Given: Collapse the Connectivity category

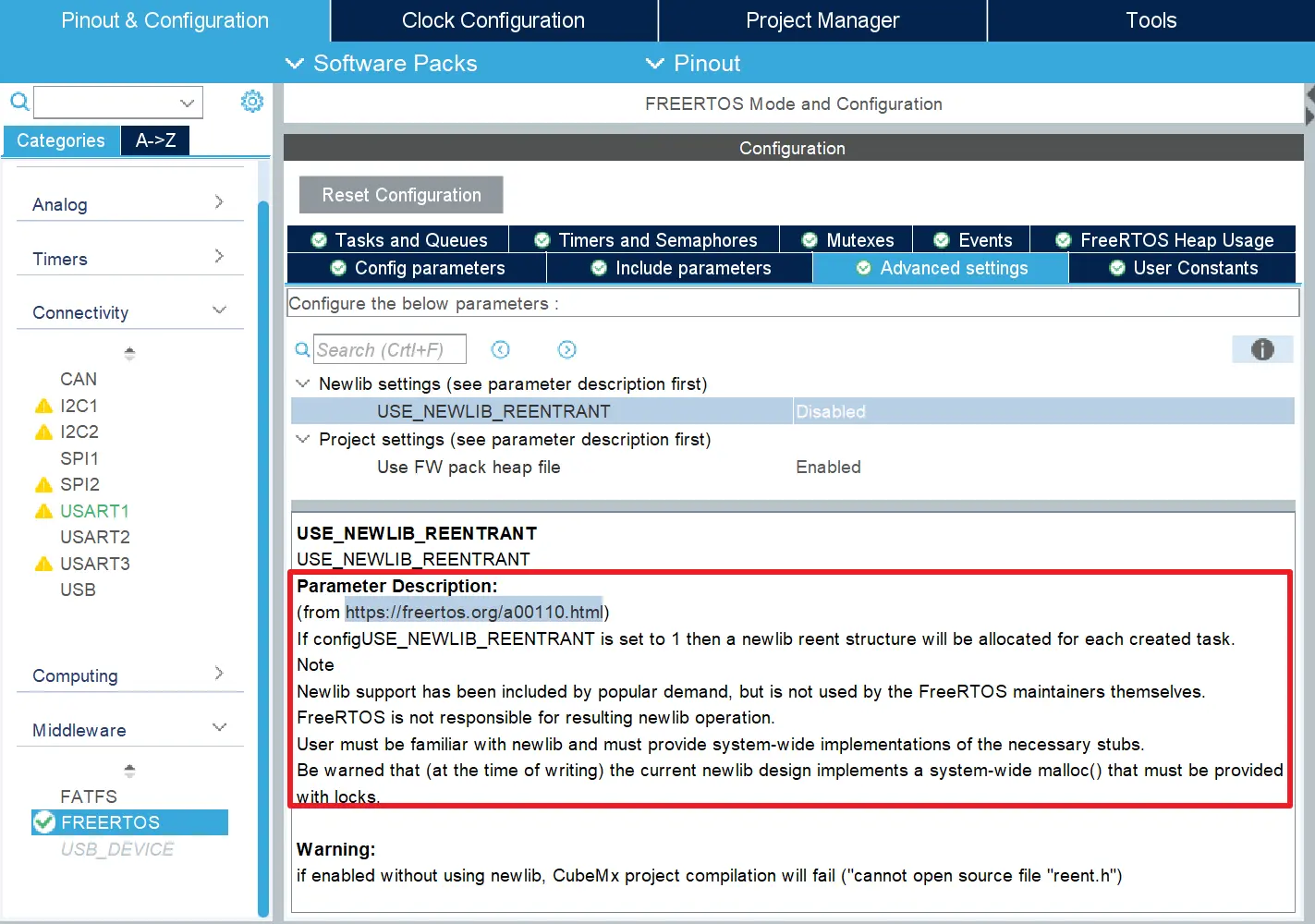Looking at the screenshot, I should point(219,310).
